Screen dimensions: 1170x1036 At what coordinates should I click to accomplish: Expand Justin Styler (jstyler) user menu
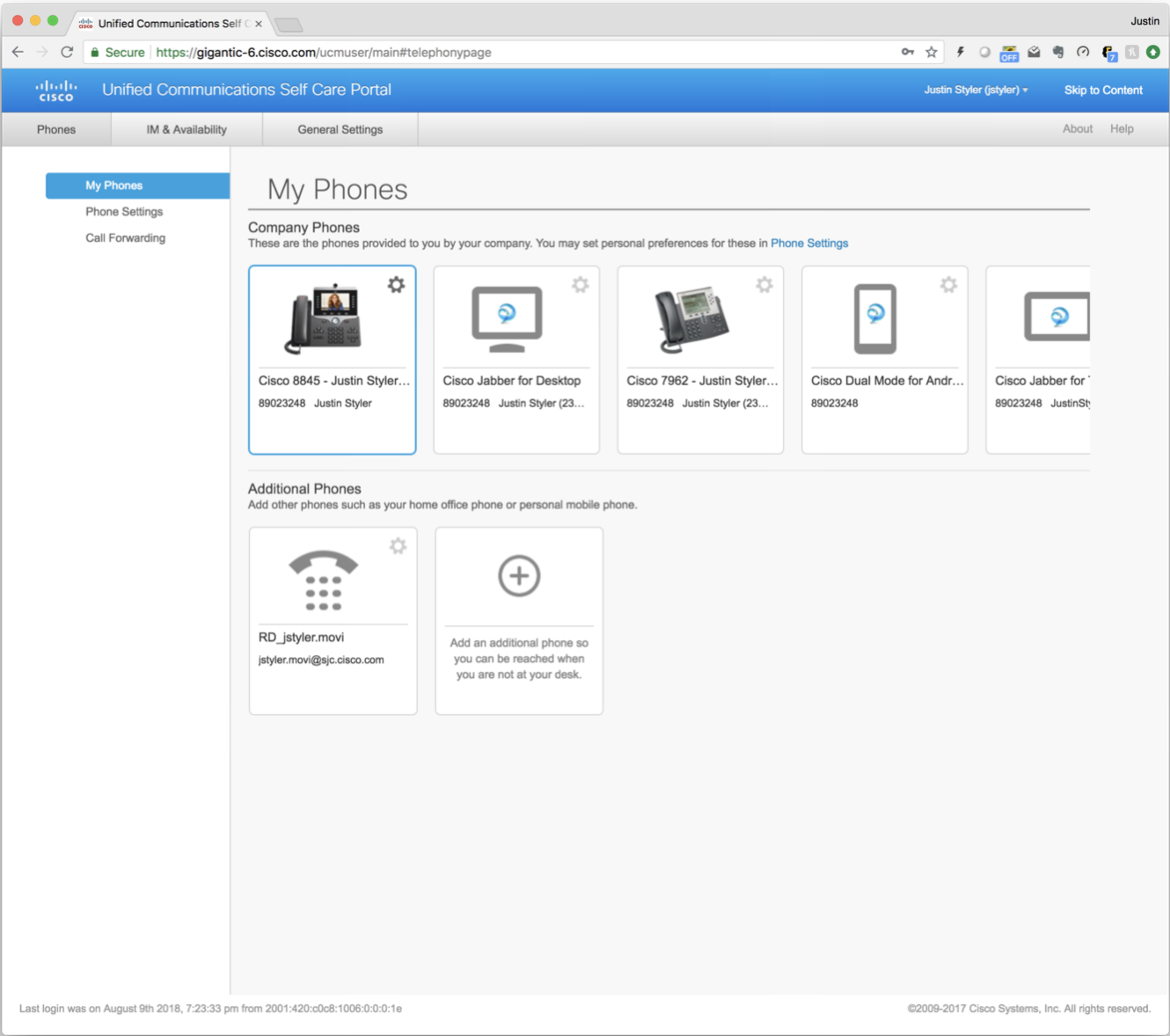pos(975,90)
